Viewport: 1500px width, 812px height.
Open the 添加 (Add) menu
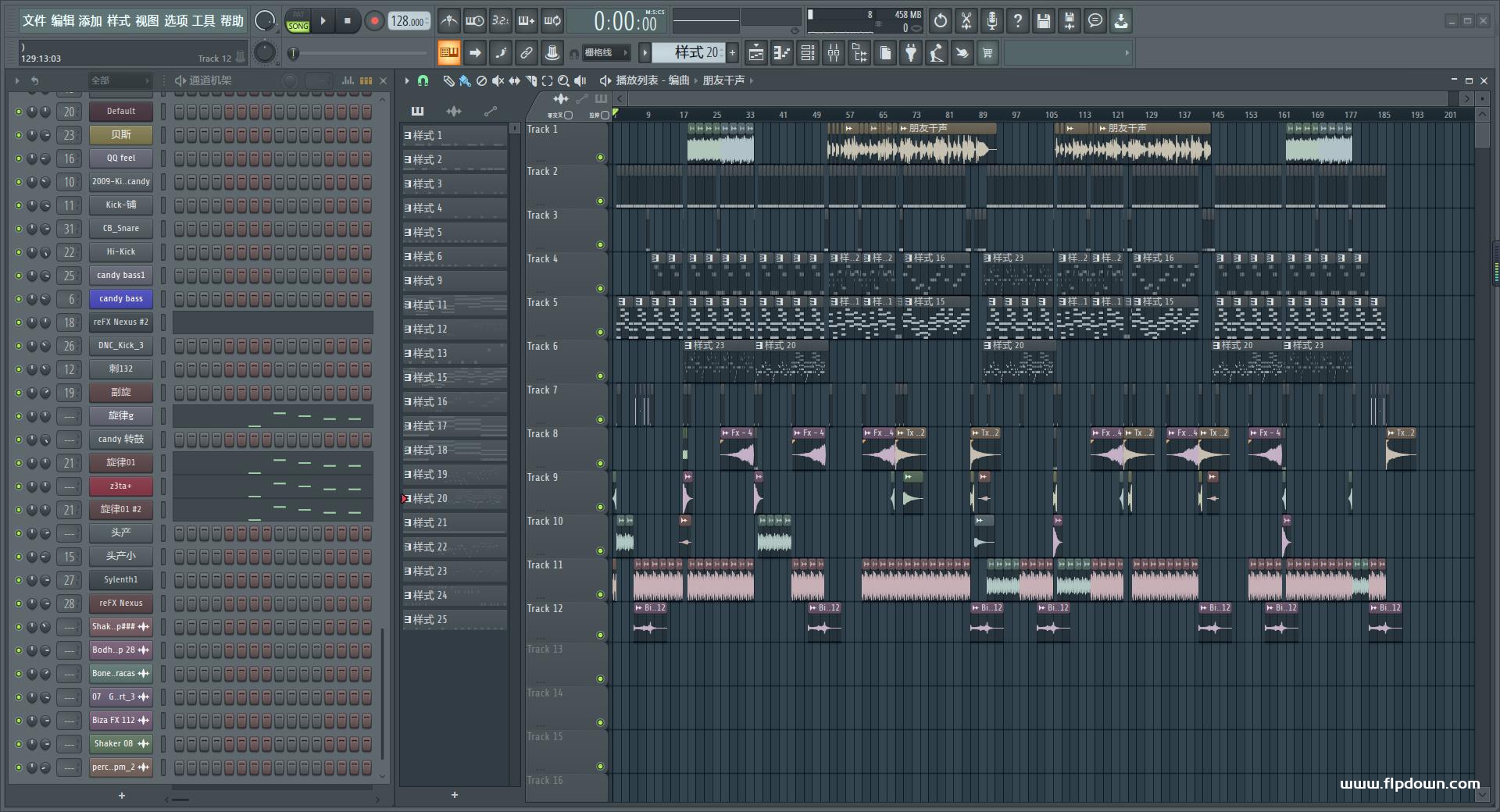(x=90, y=21)
